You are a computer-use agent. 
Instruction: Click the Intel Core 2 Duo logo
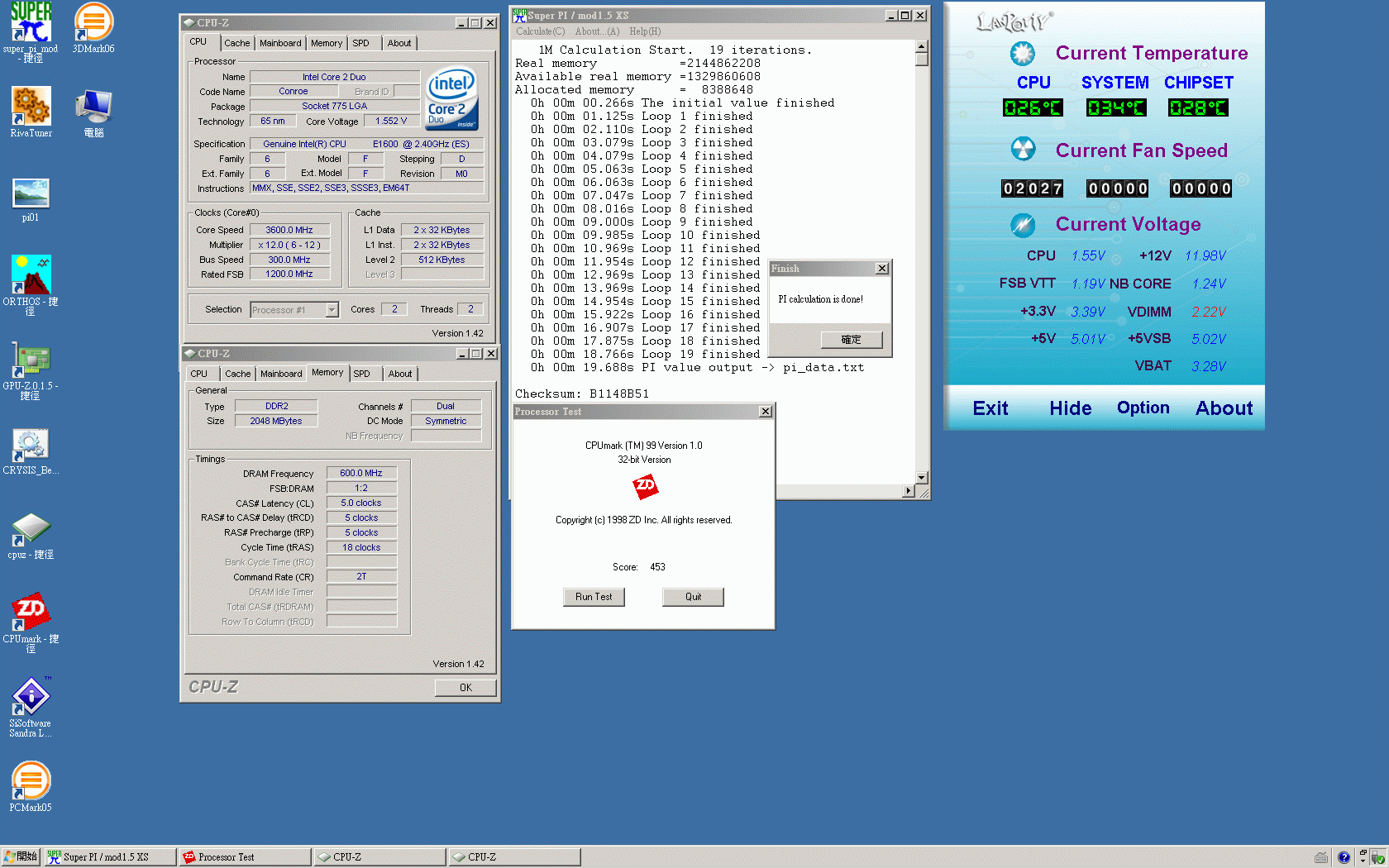(x=451, y=98)
